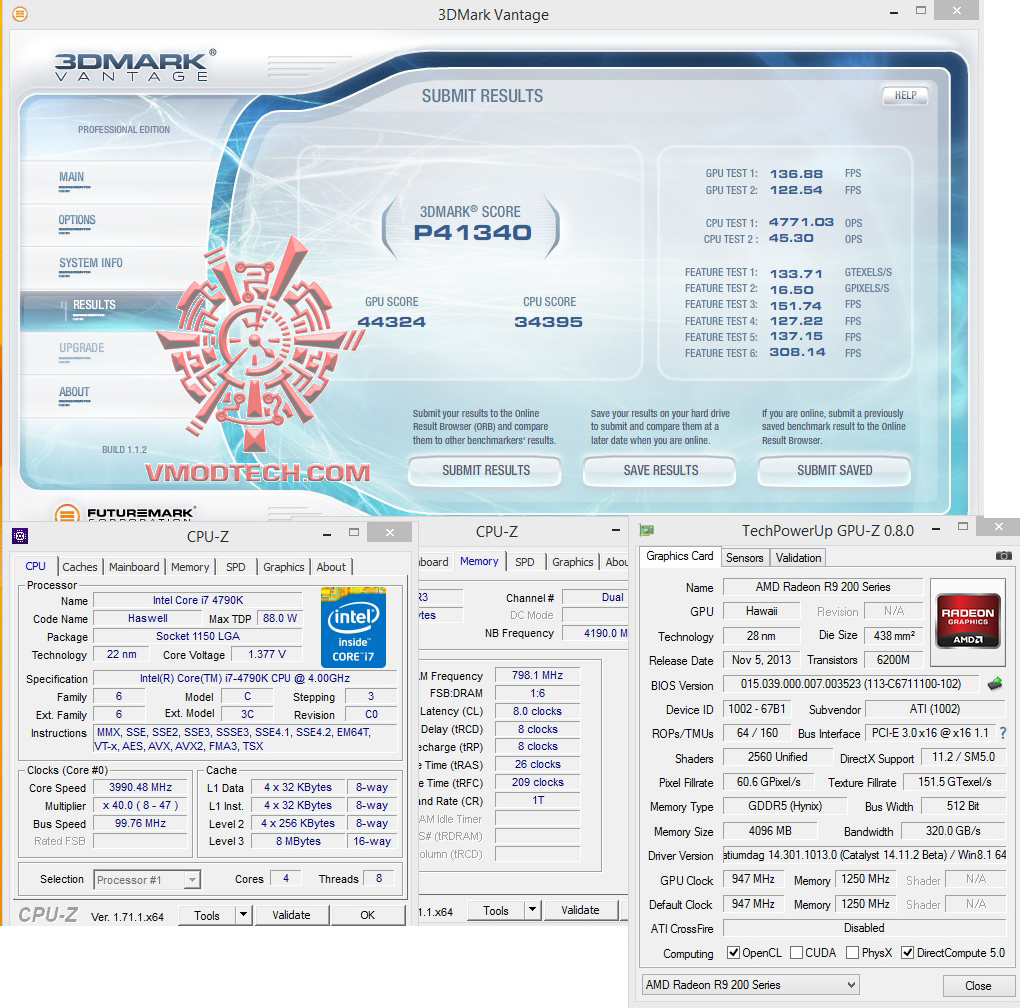1020x1008 pixels.
Task: Select RESULTS in 3DMark sidebar
Action: [x=94, y=305]
